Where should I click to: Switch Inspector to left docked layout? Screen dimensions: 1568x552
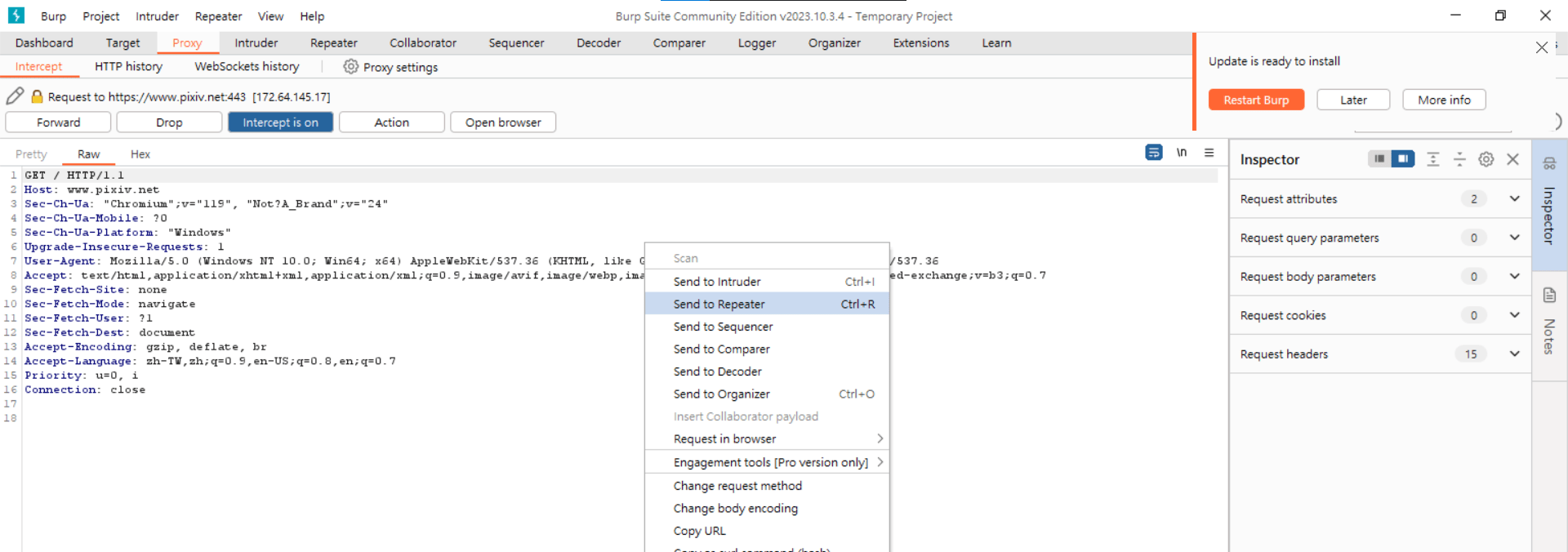(x=1379, y=159)
